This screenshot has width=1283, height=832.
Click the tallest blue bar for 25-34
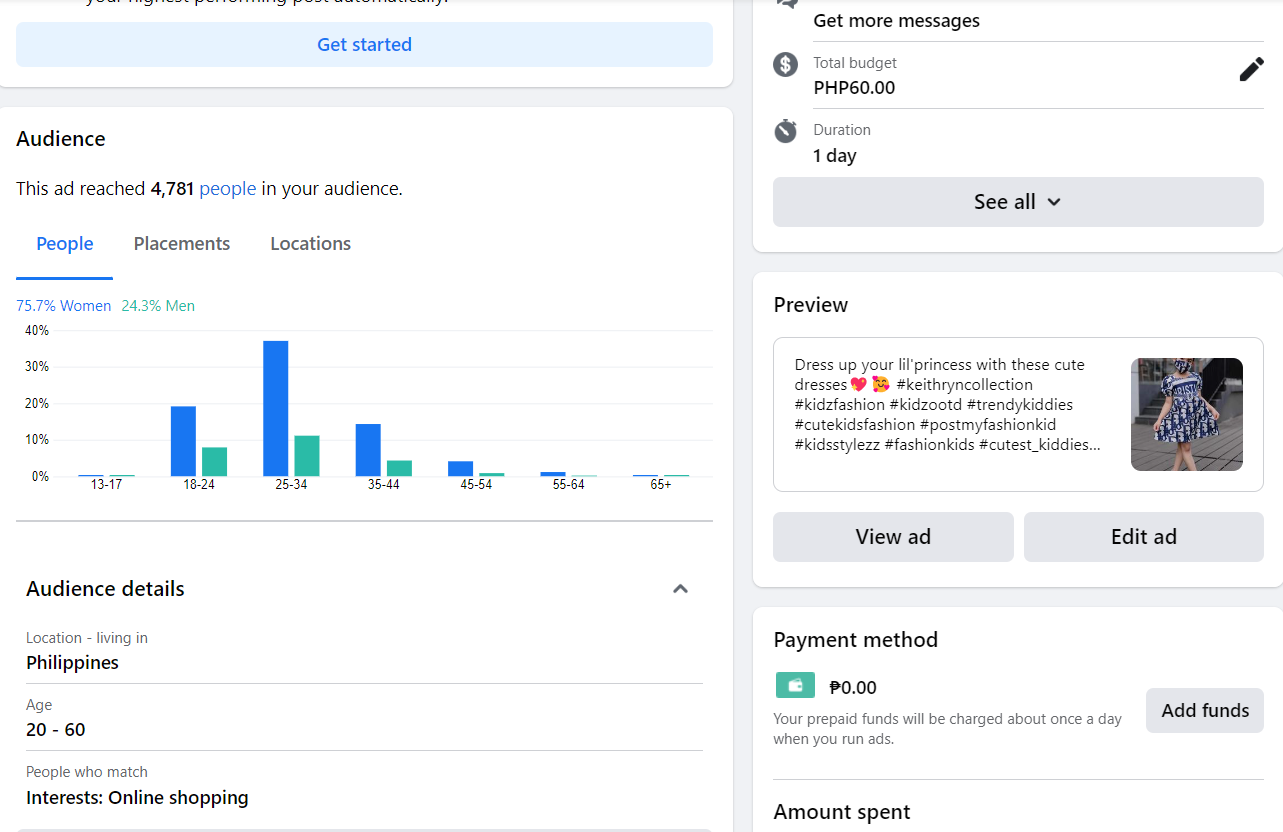(276, 408)
